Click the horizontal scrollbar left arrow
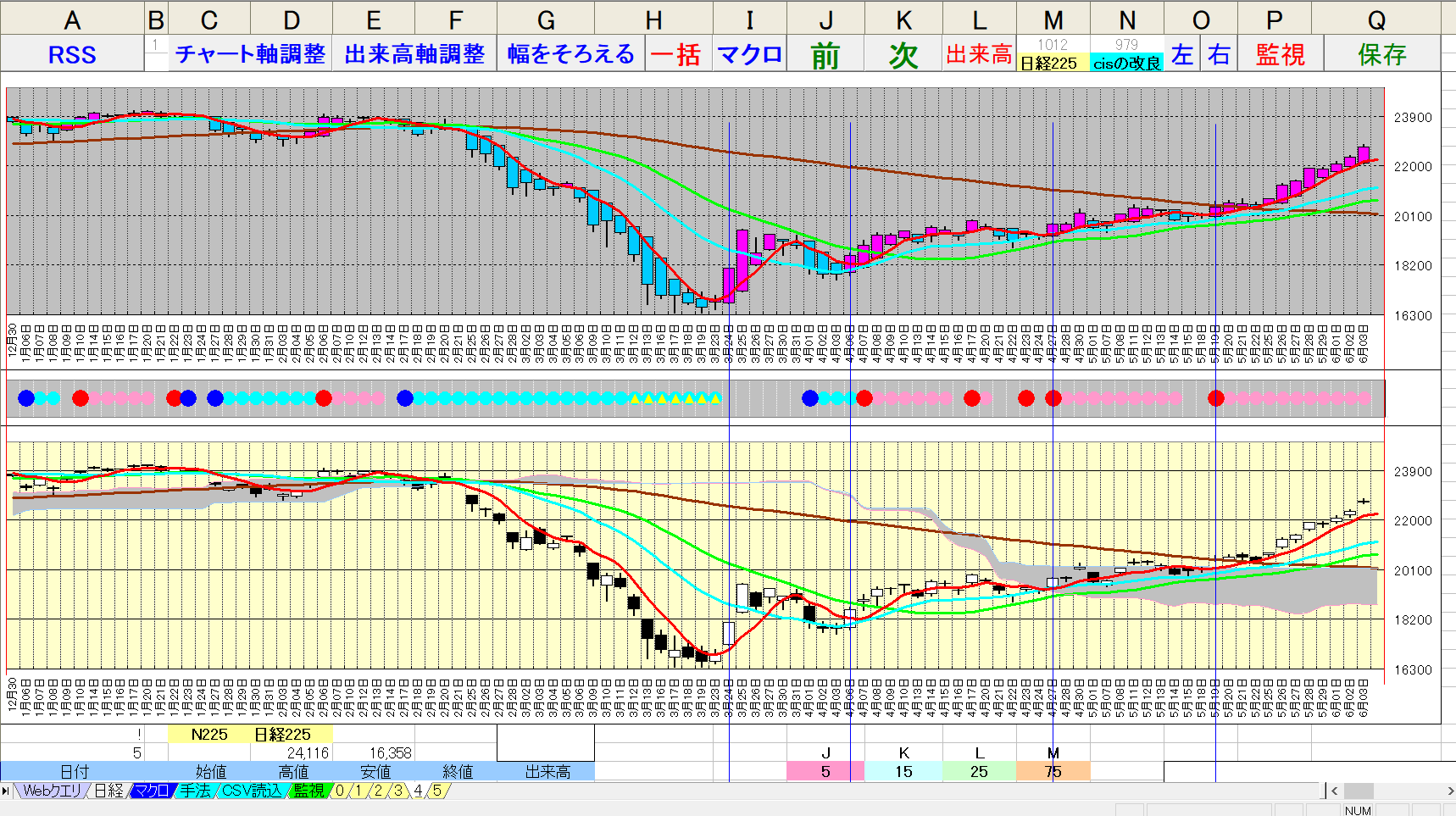This screenshot has width=1456, height=816. (x=1335, y=791)
